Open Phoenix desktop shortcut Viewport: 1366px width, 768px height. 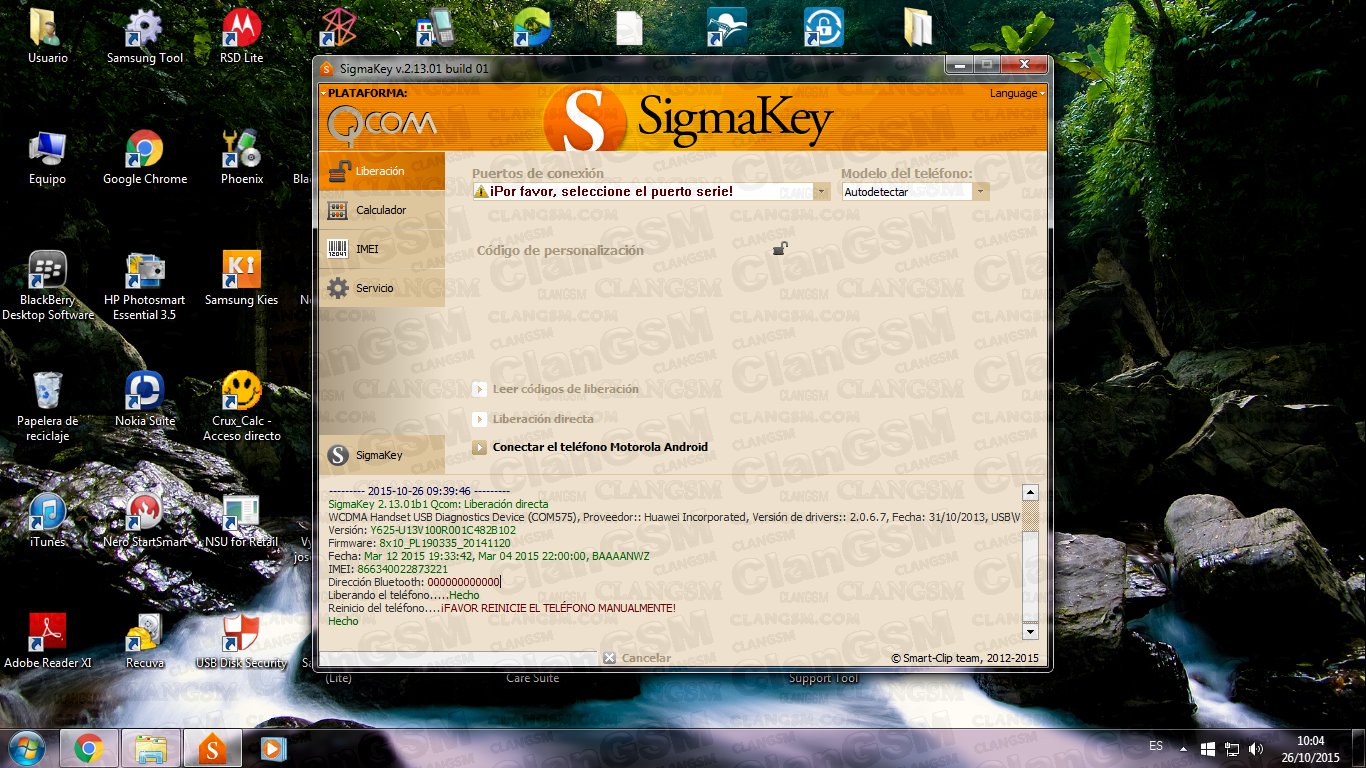tap(241, 157)
